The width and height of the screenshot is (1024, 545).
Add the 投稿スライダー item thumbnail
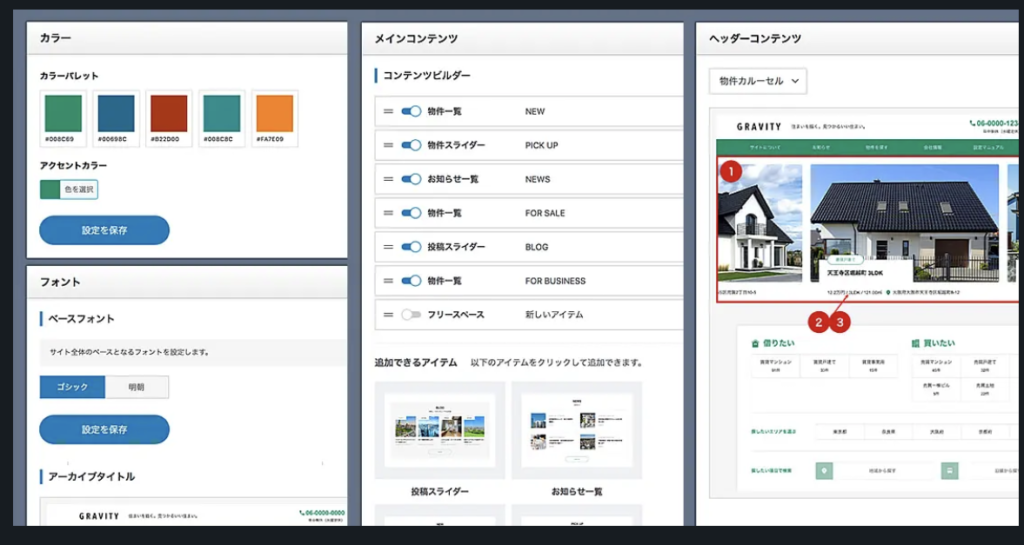tap(440, 428)
